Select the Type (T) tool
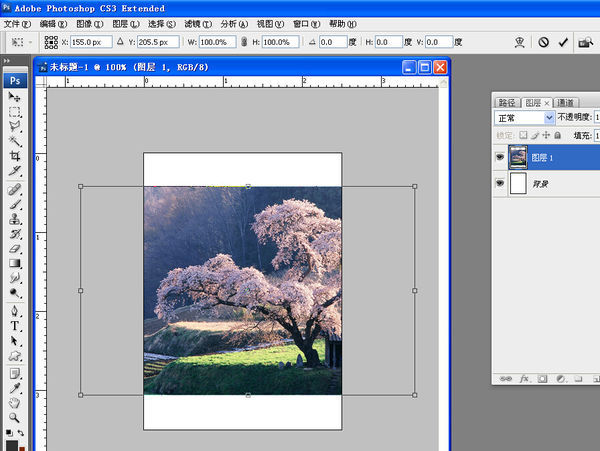 [x=15, y=326]
